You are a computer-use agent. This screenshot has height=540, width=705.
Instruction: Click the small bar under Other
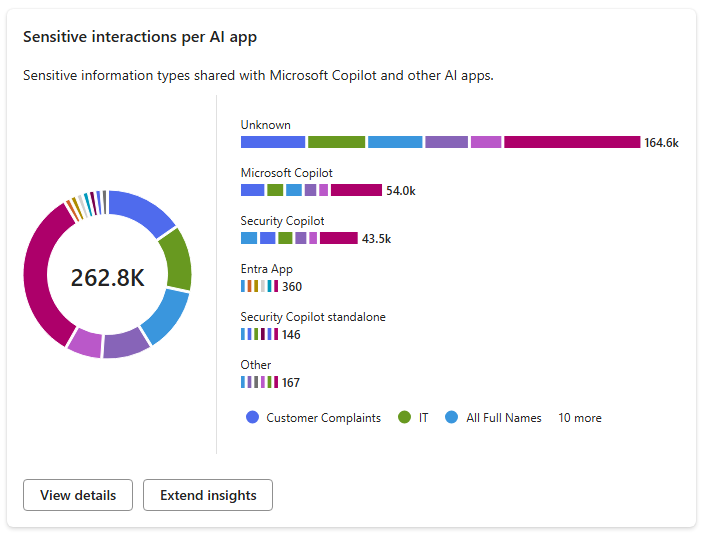259,382
